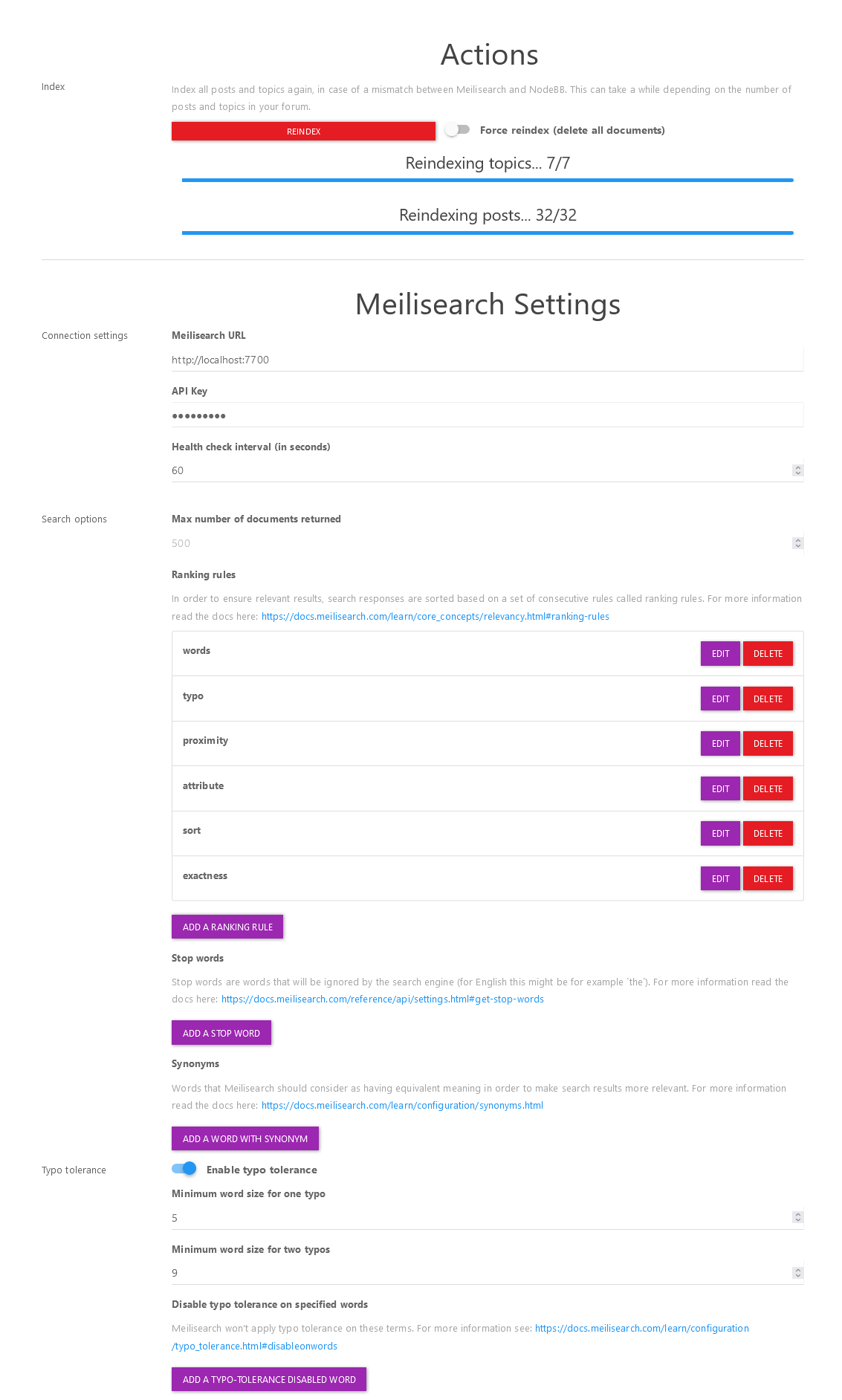Click Add a Word With Synonym button
The image size is (842, 1400).
point(245,1138)
